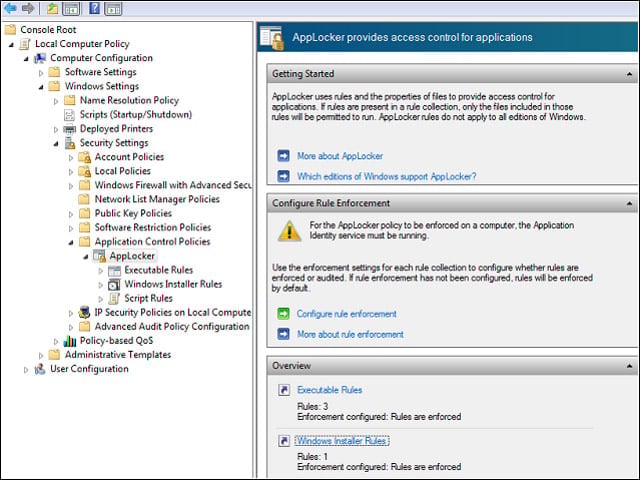
Task: Click the Deployed Printers printer icon
Action: pos(70,129)
